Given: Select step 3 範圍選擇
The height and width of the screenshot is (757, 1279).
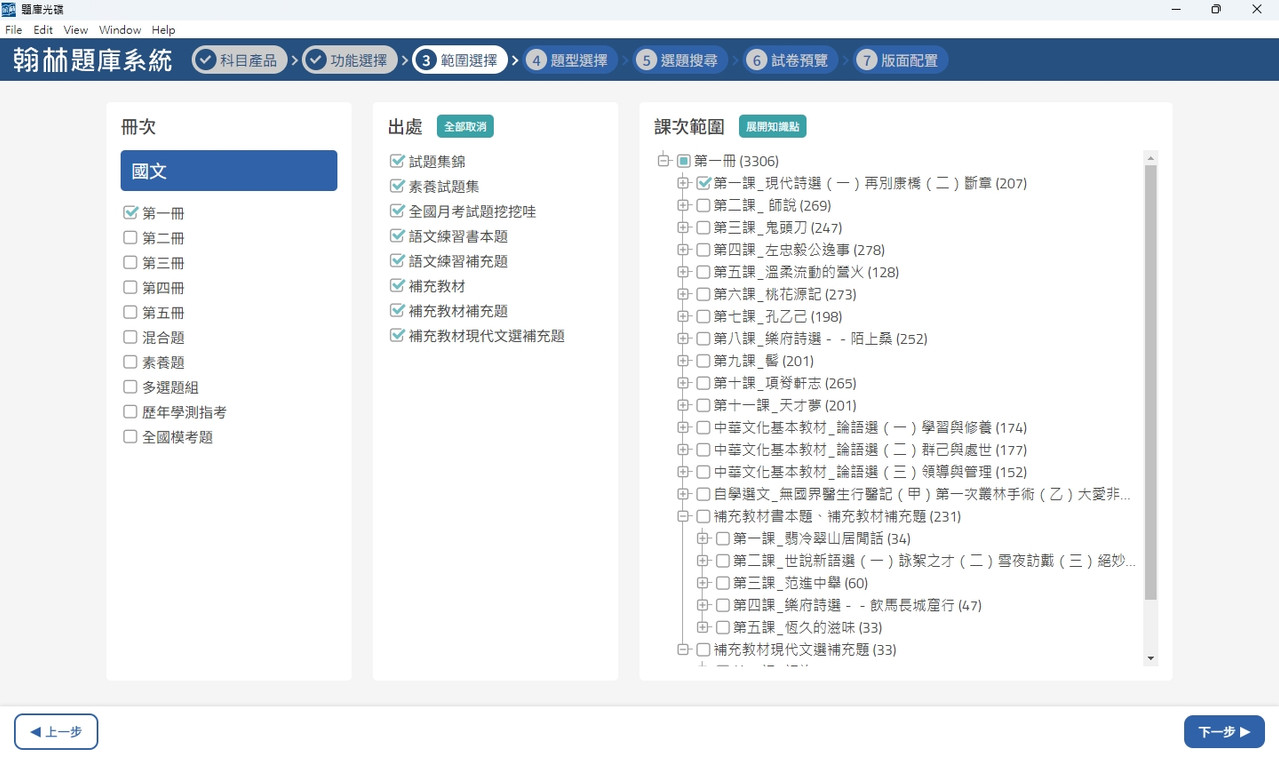Looking at the screenshot, I should (460, 60).
